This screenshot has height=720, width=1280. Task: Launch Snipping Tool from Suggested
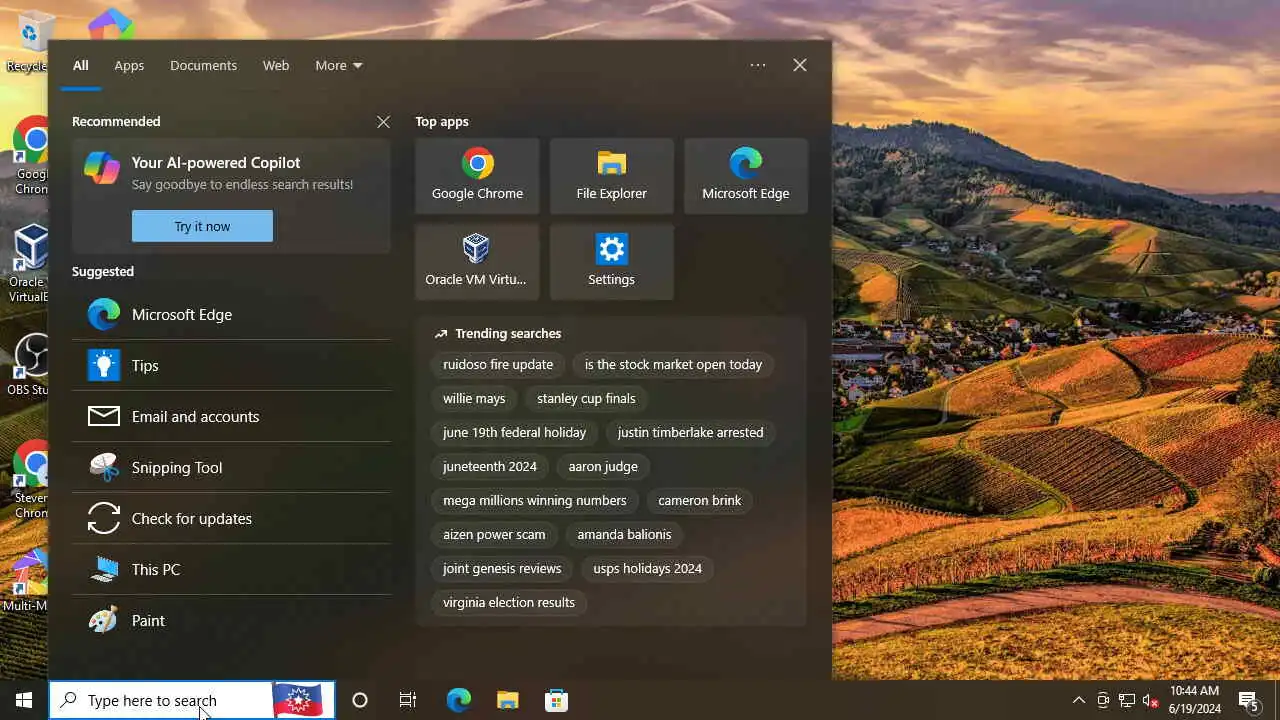click(231, 467)
